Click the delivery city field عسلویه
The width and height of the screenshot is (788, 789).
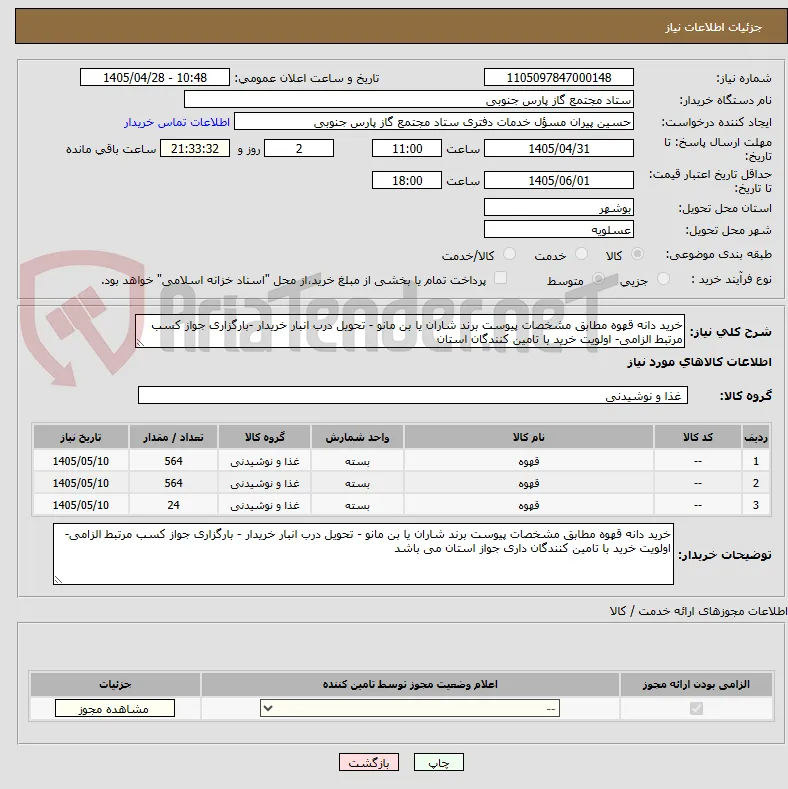[559, 229]
